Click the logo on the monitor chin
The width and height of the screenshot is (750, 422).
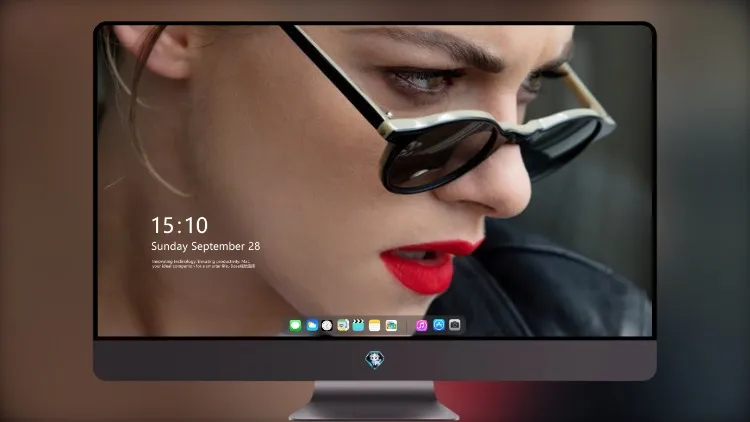375,360
